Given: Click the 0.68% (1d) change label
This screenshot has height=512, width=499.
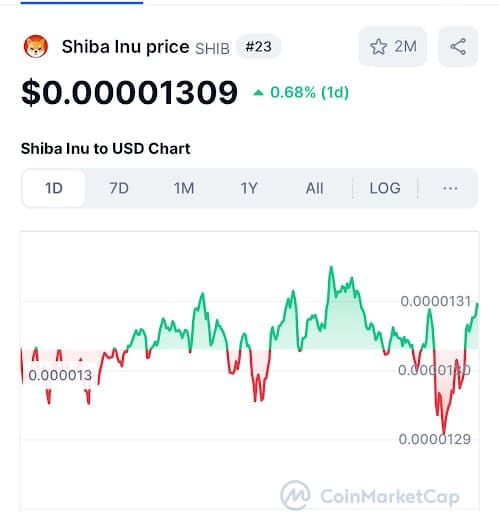Looking at the screenshot, I should (x=309, y=92).
